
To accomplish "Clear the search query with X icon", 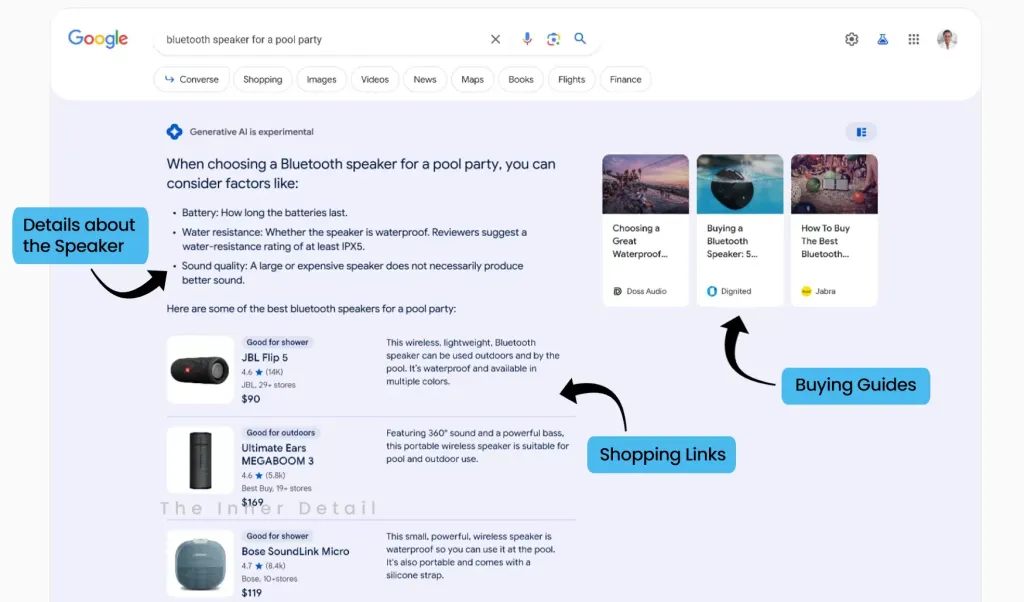I will (495, 39).
